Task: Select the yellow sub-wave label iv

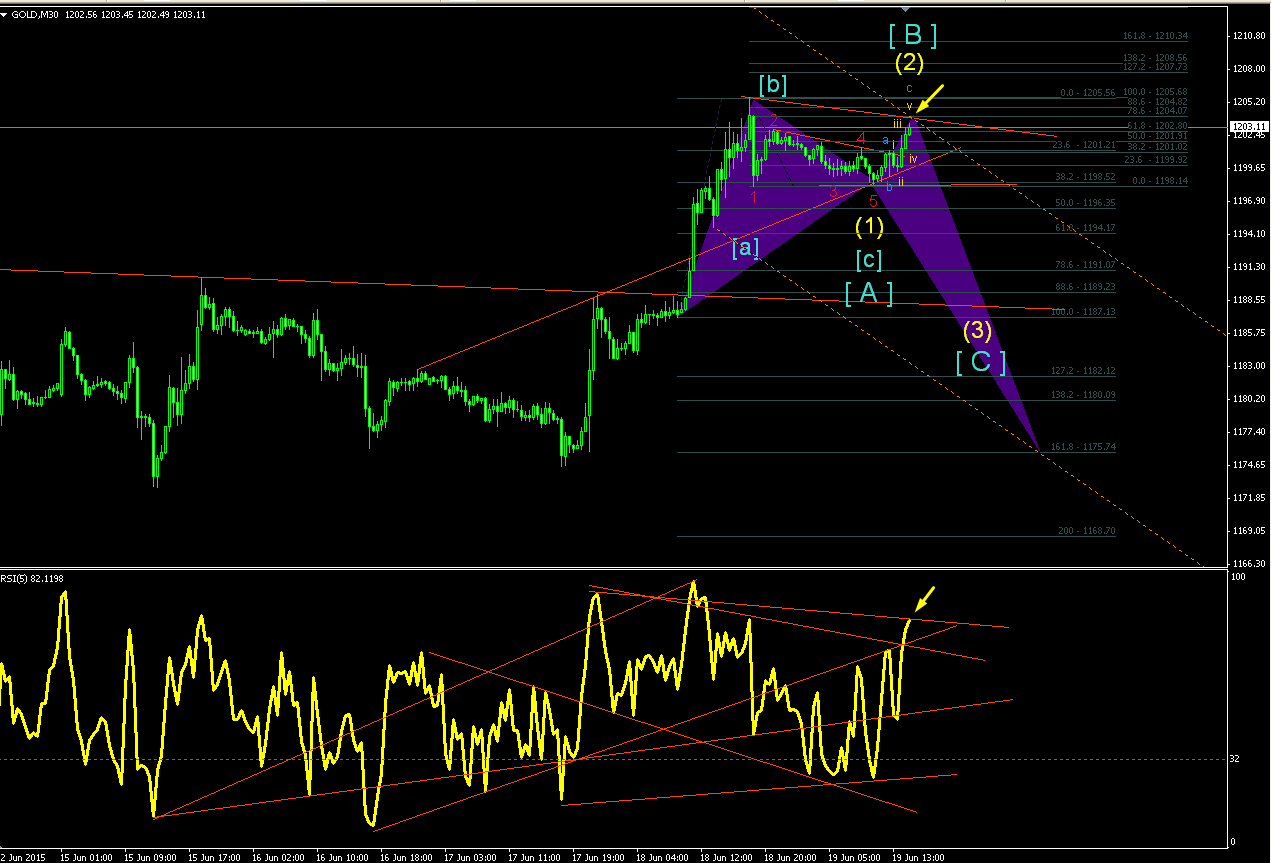Action: 913,159
